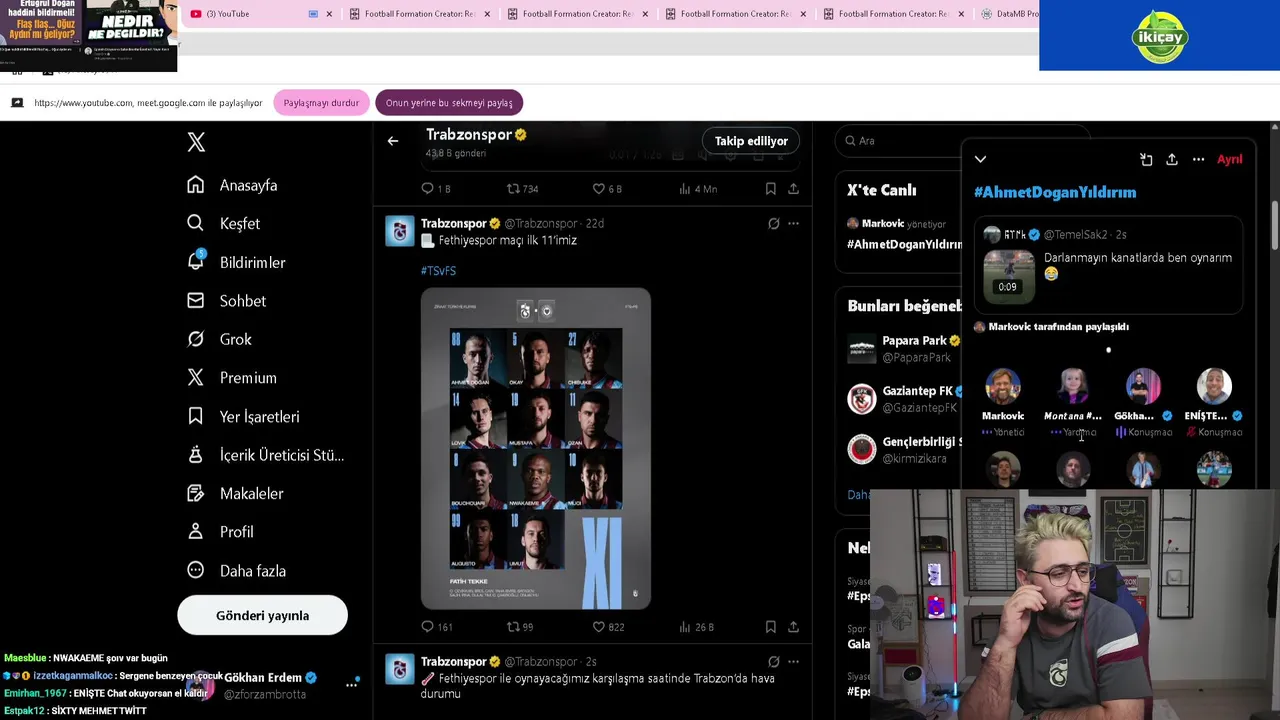Screen dimensions: 1280x720
Task: Share the post with 734 reposts
Action: 793,188
